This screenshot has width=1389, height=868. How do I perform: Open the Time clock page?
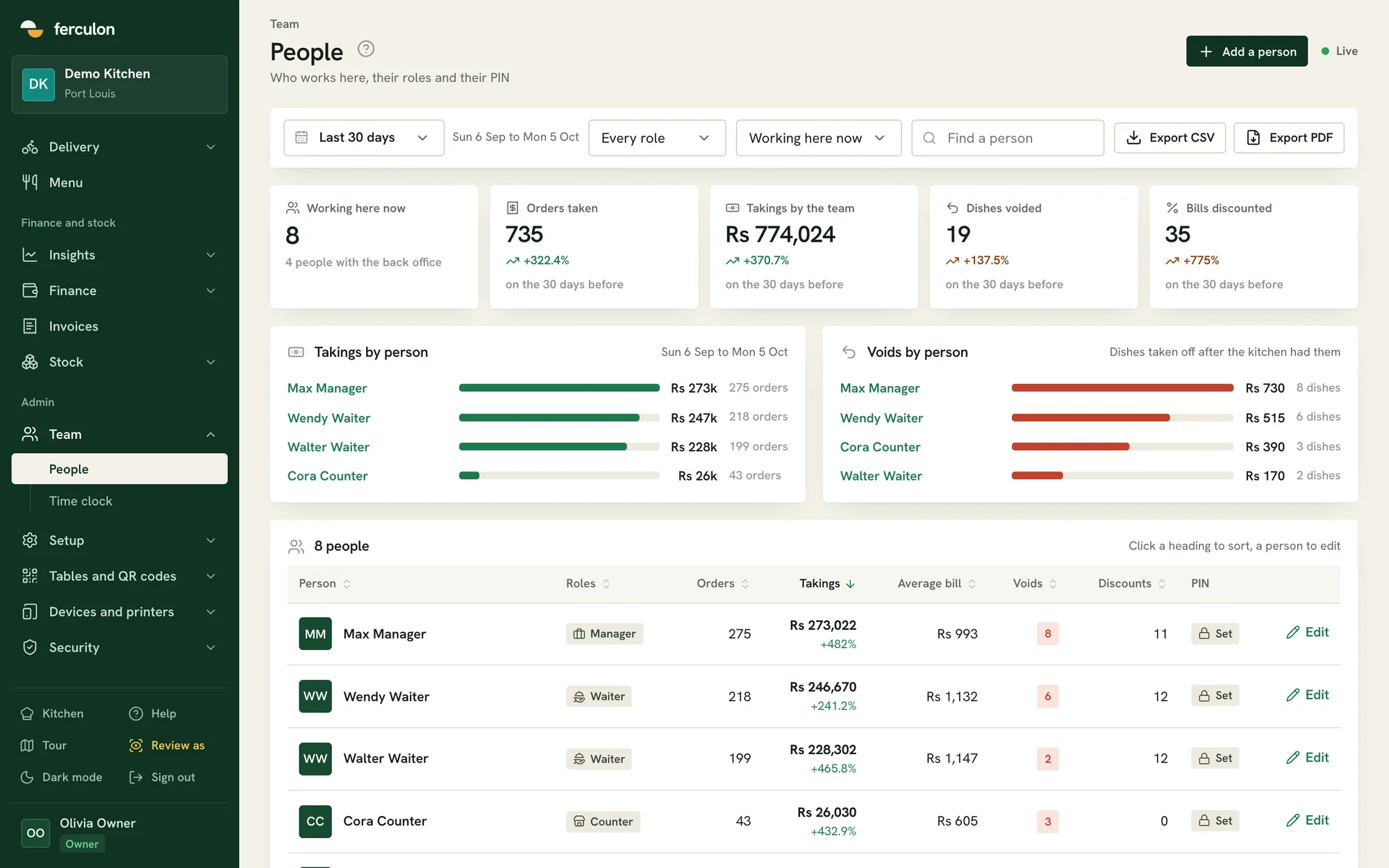81,501
